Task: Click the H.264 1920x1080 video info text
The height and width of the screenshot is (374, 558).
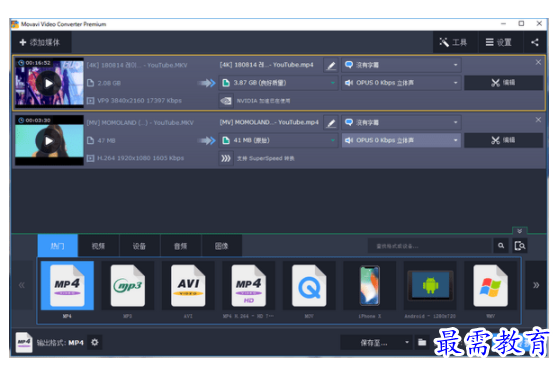Action: [x=141, y=158]
